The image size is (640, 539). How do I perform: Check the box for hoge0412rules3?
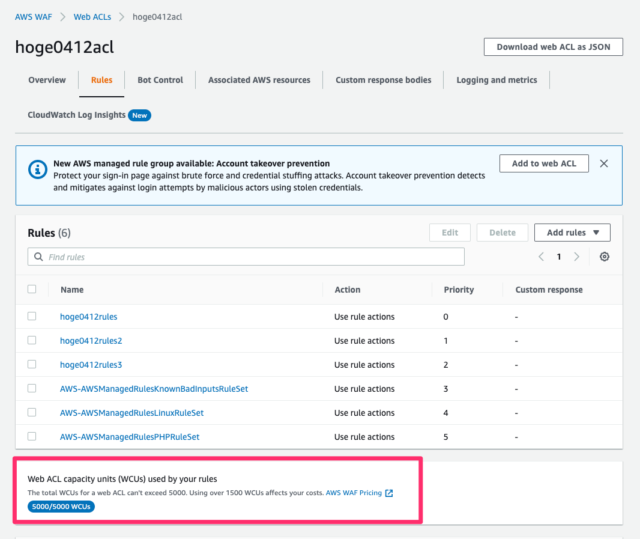click(x=32, y=364)
